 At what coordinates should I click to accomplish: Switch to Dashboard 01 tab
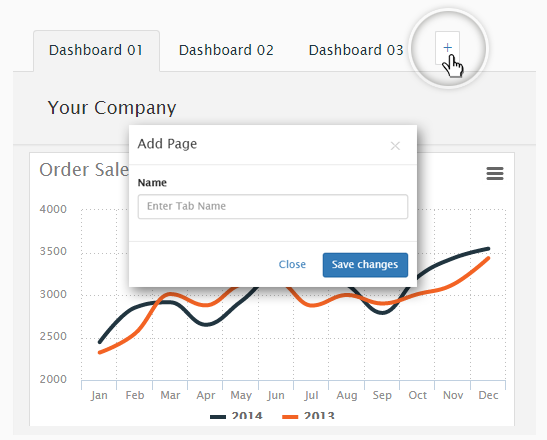pos(96,51)
